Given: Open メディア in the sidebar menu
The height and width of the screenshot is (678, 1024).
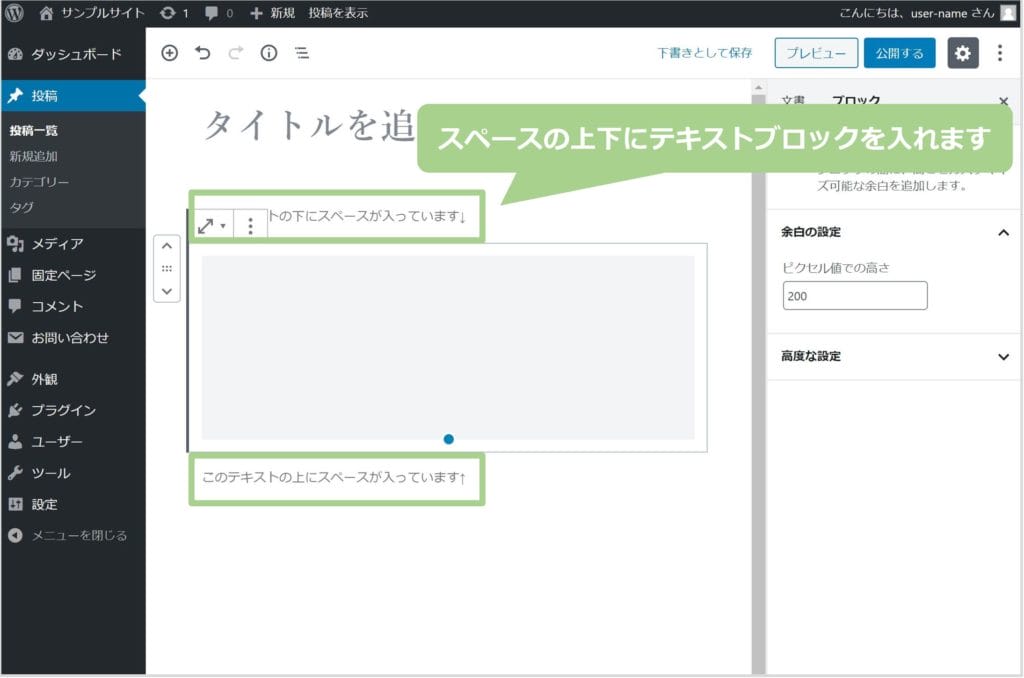Looking at the screenshot, I should click(57, 244).
